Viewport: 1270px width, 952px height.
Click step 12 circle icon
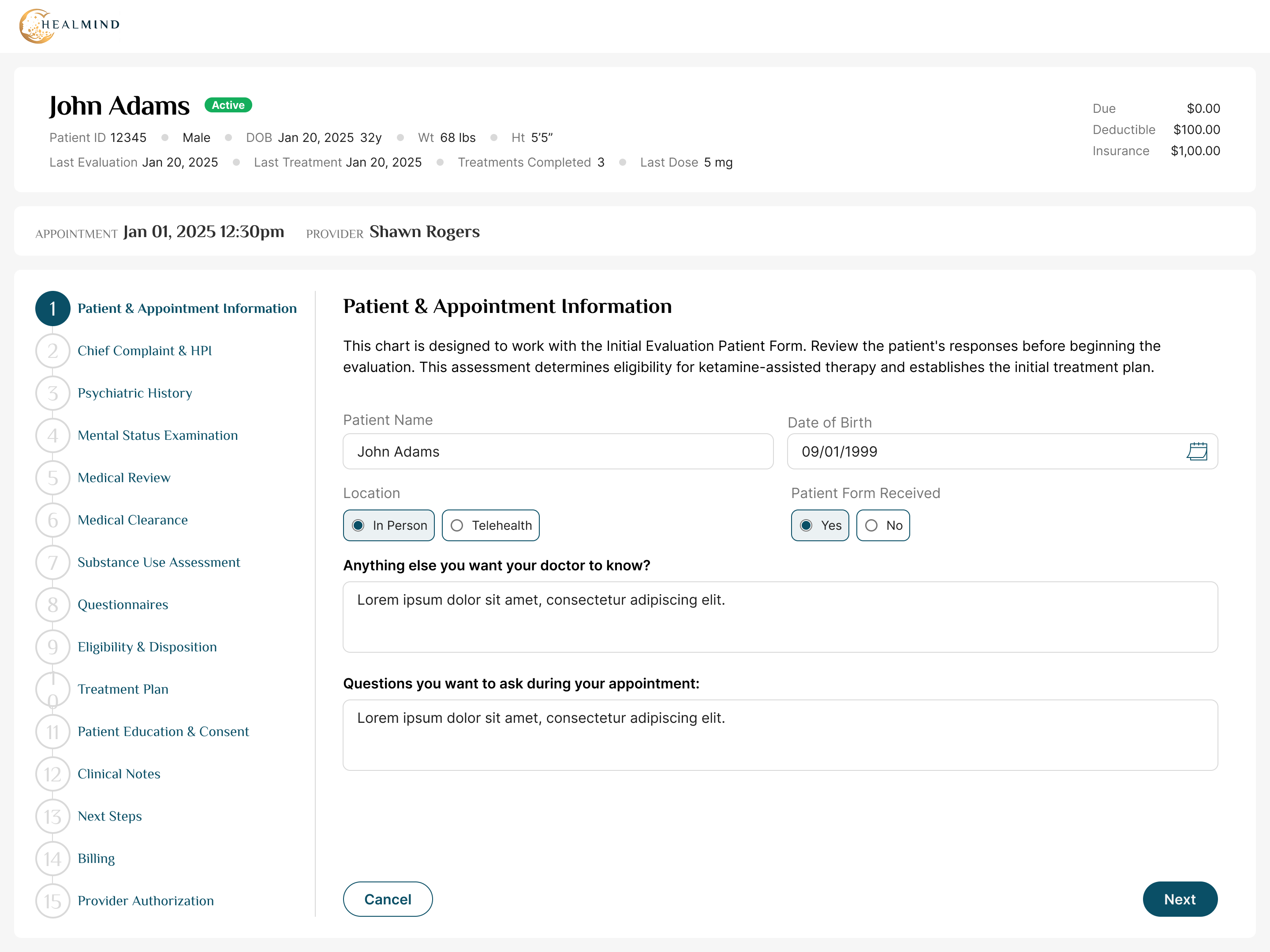point(53,774)
